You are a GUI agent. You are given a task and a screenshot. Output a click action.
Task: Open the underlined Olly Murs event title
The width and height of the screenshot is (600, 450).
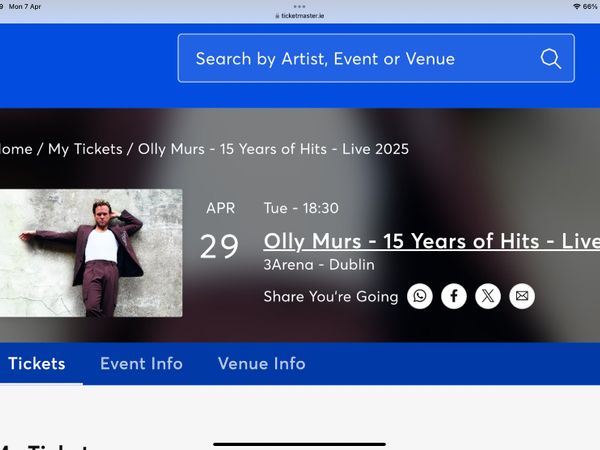click(431, 241)
